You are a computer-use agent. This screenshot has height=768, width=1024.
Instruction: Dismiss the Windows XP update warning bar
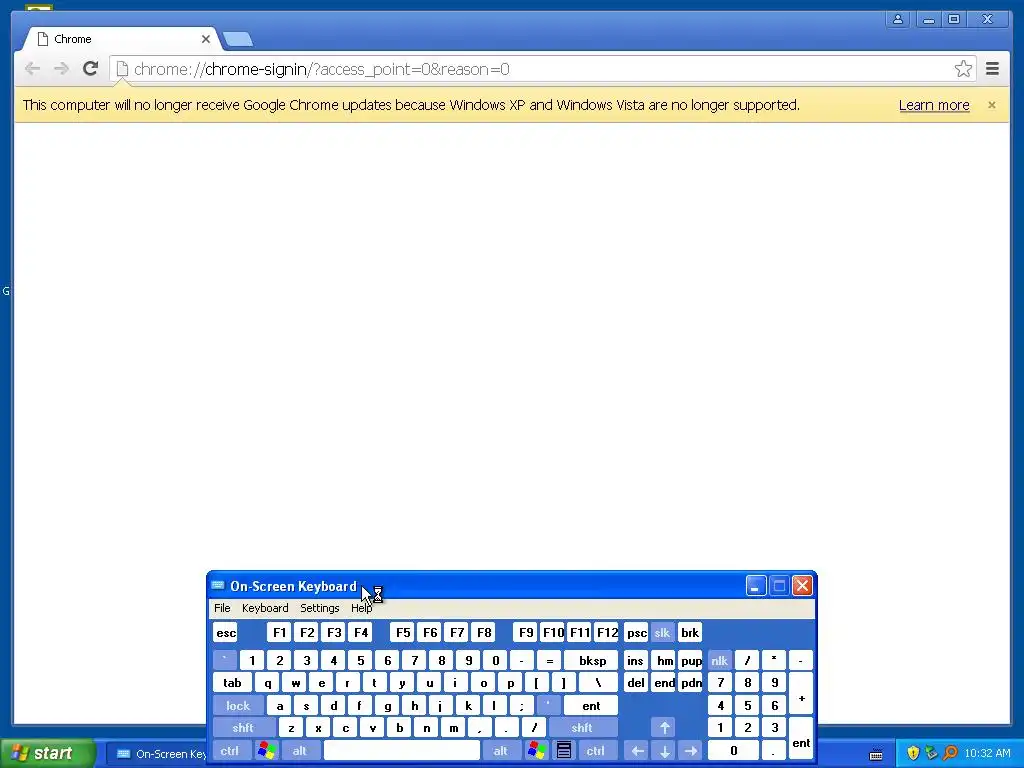(991, 105)
